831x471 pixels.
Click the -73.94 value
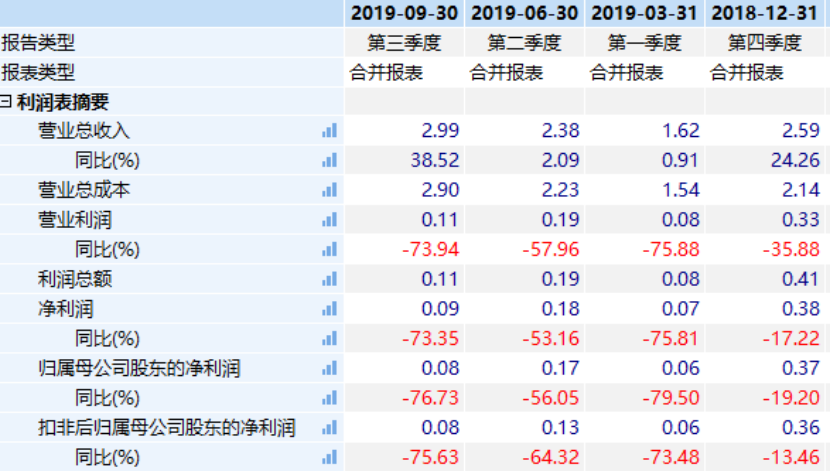point(431,249)
